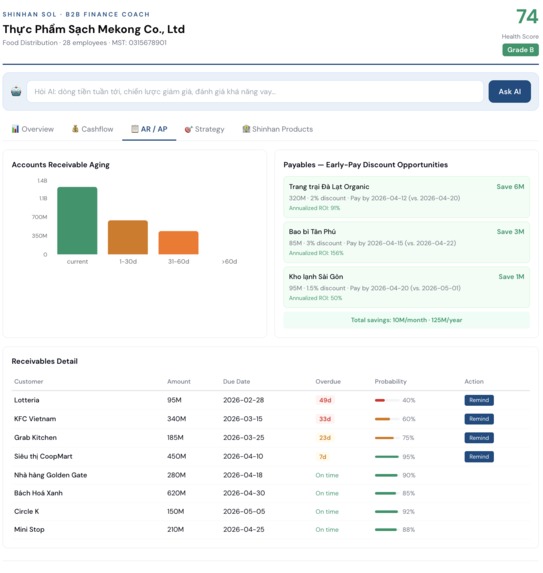Viewport: 543px width, 573px height.
Task: Click the AR / AP clipboard icon
Action: point(135,129)
